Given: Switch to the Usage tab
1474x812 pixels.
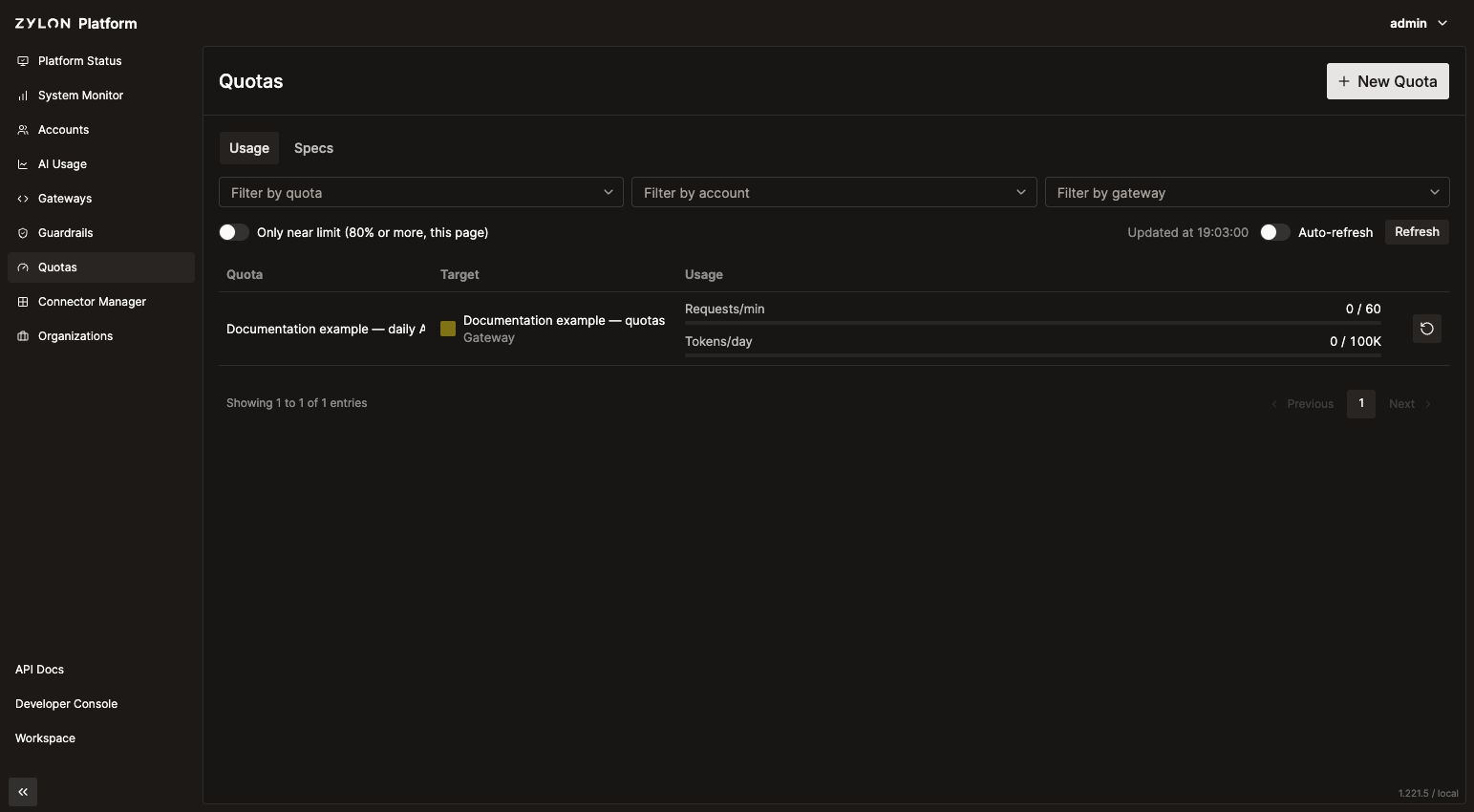Looking at the screenshot, I should (x=249, y=148).
